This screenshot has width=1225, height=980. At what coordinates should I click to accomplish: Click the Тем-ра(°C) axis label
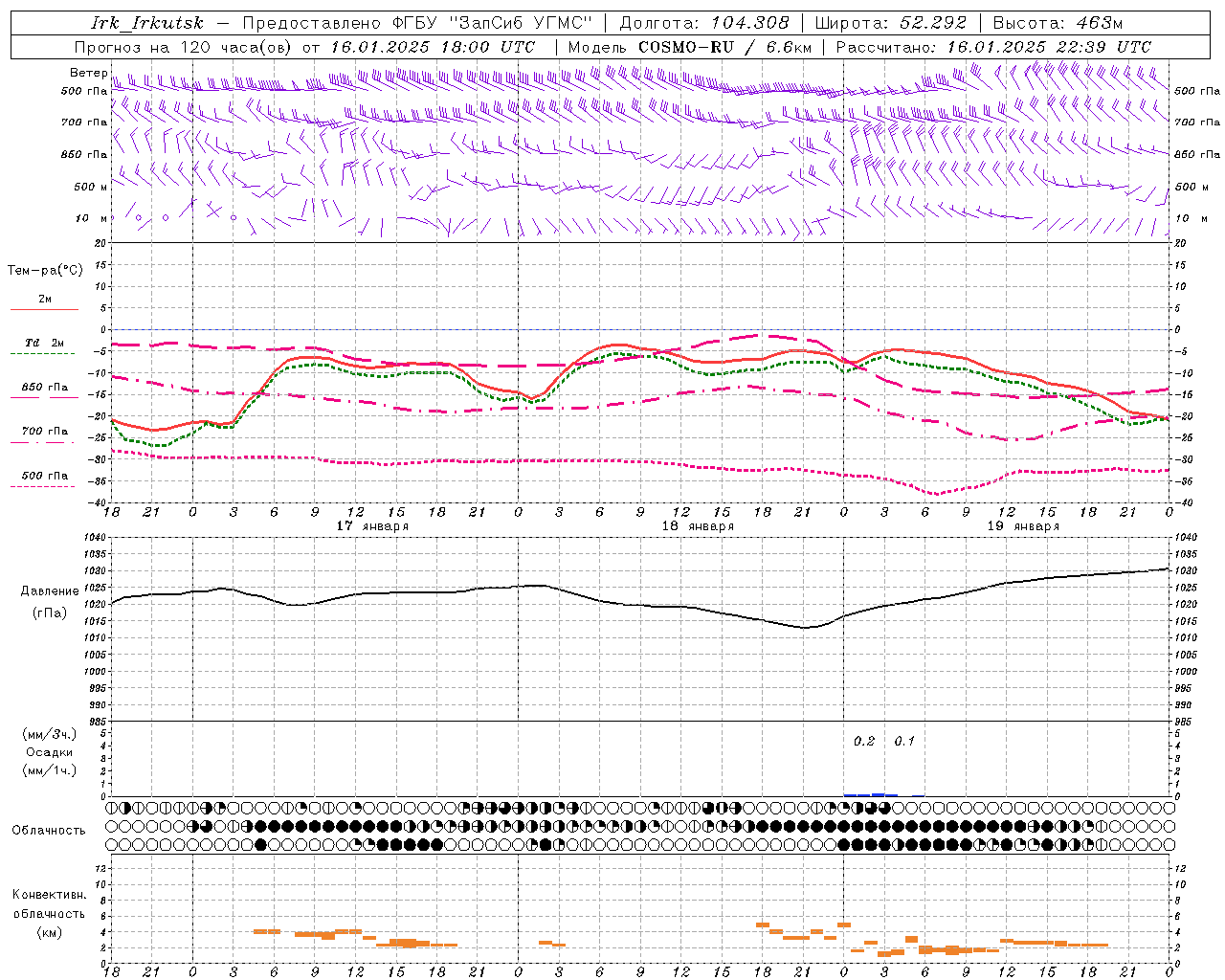click(x=45, y=271)
